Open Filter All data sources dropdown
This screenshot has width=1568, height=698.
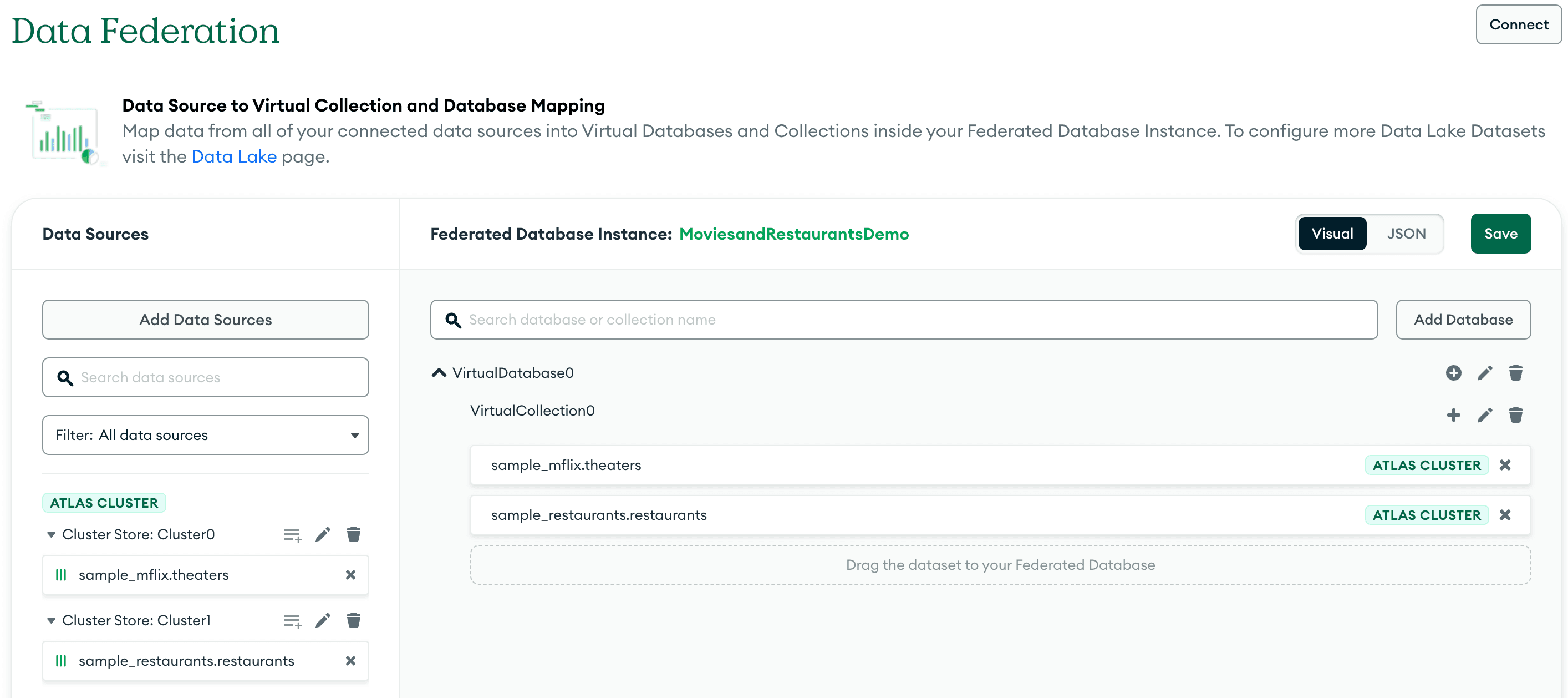205,434
